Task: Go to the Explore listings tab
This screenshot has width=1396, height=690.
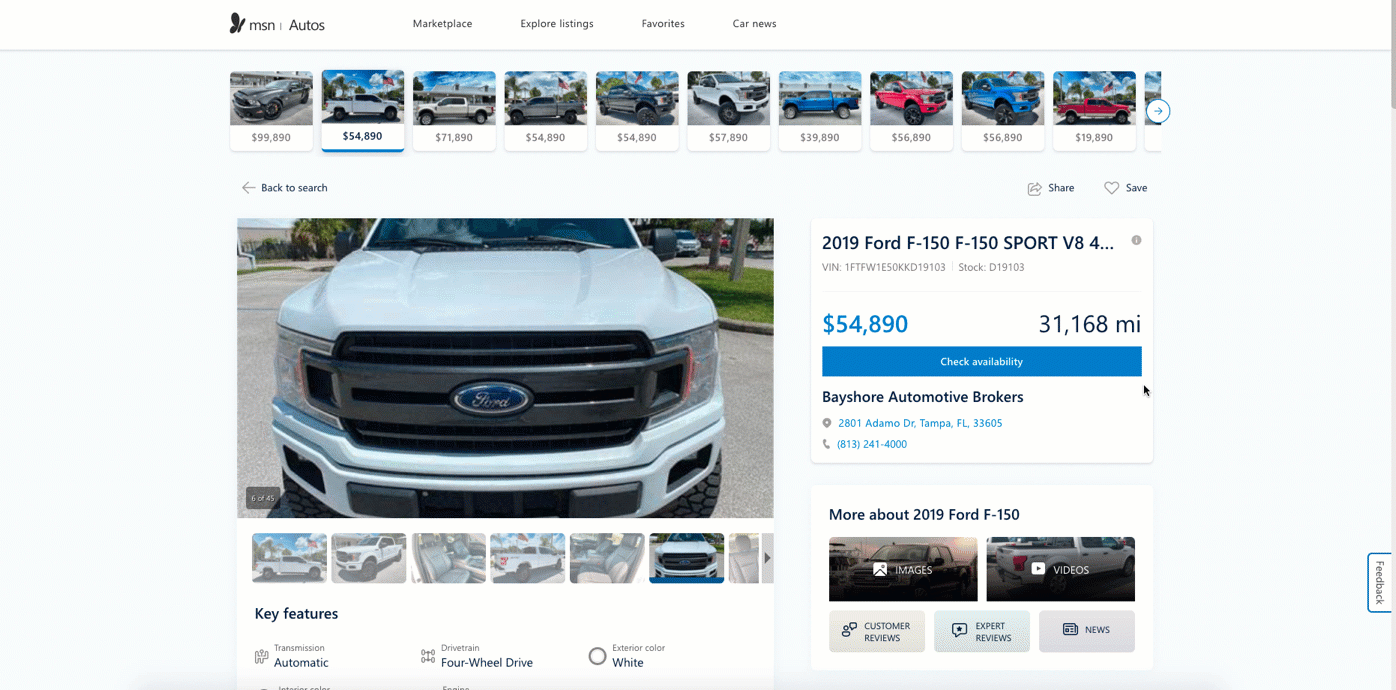Action: click(557, 23)
